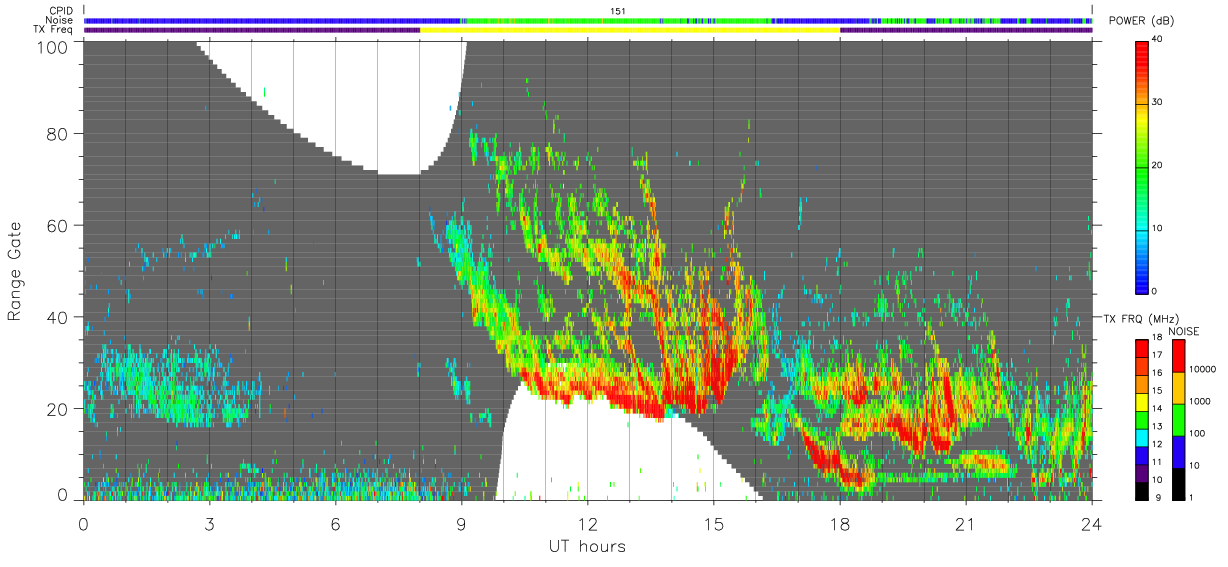Click the 10000 label on noise legend
This screenshot has width=1228, height=567.
pyautogui.click(x=1203, y=370)
